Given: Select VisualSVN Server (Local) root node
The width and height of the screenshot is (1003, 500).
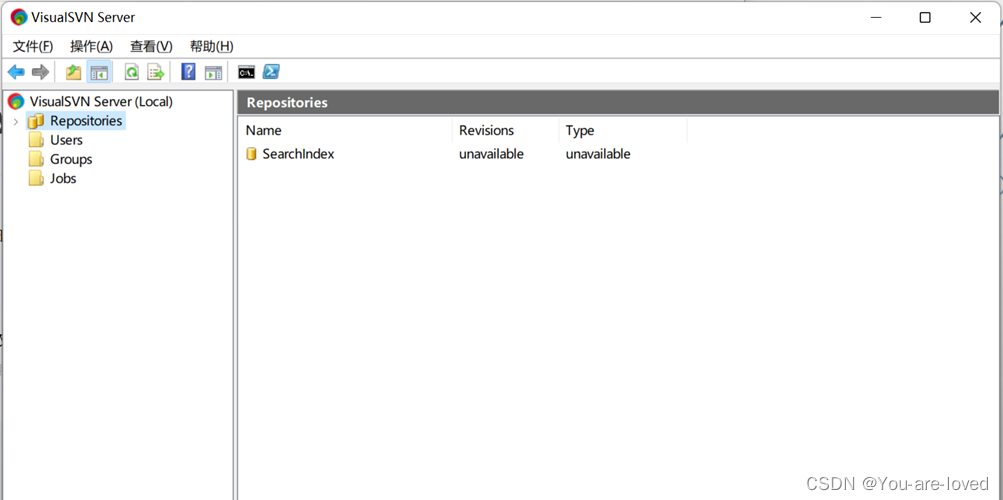Looking at the screenshot, I should click(x=101, y=102).
